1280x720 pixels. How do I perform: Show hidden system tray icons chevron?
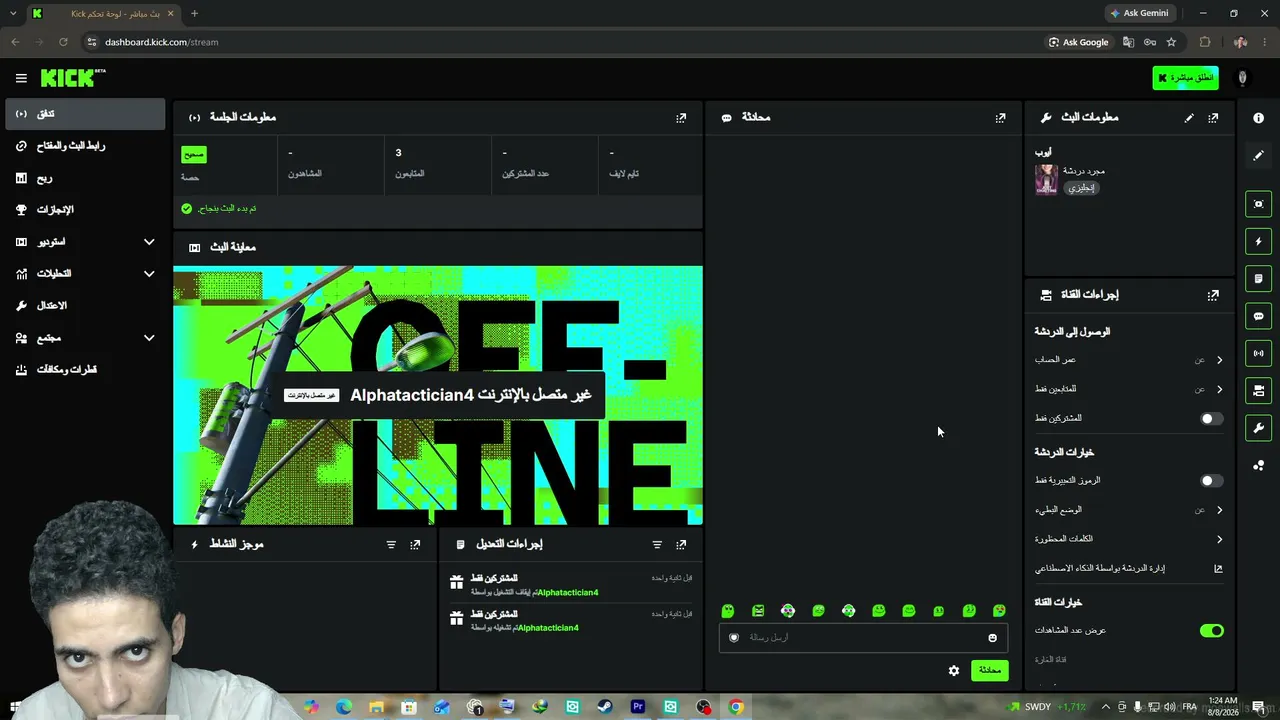click(x=1105, y=707)
